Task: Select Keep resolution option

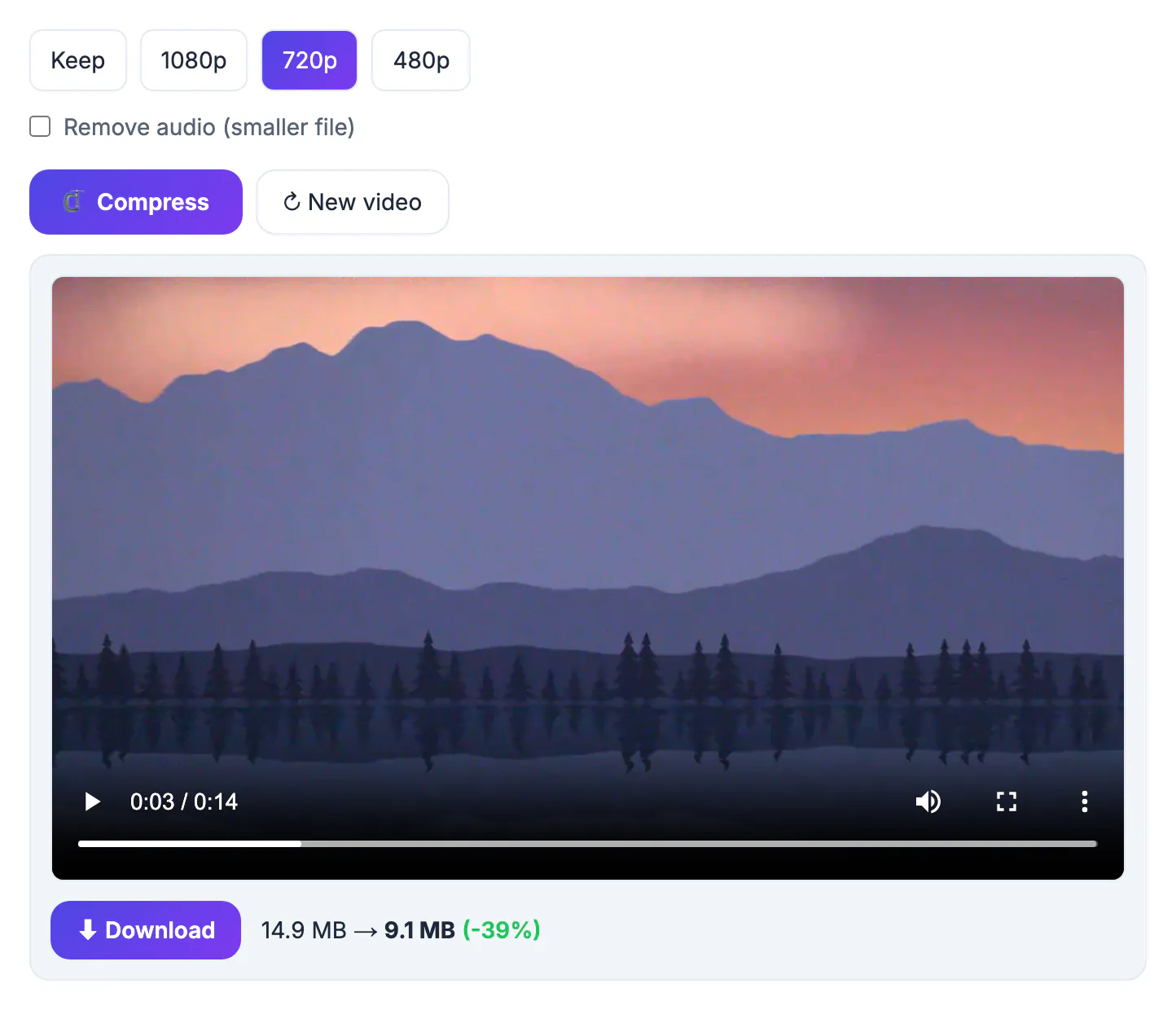Action: [78, 60]
